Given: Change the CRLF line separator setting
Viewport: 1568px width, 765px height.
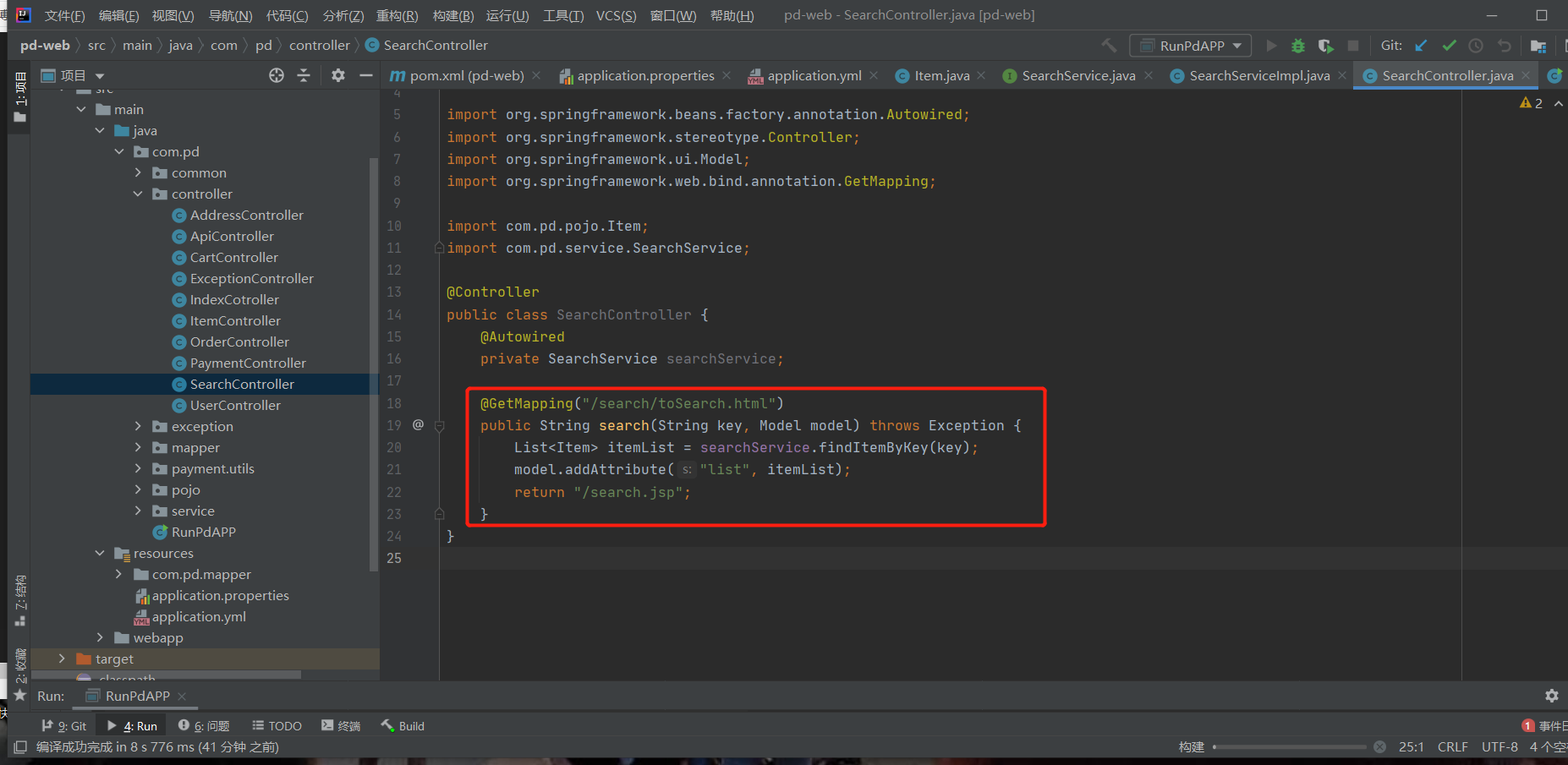Looking at the screenshot, I should click(x=1452, y=746).
